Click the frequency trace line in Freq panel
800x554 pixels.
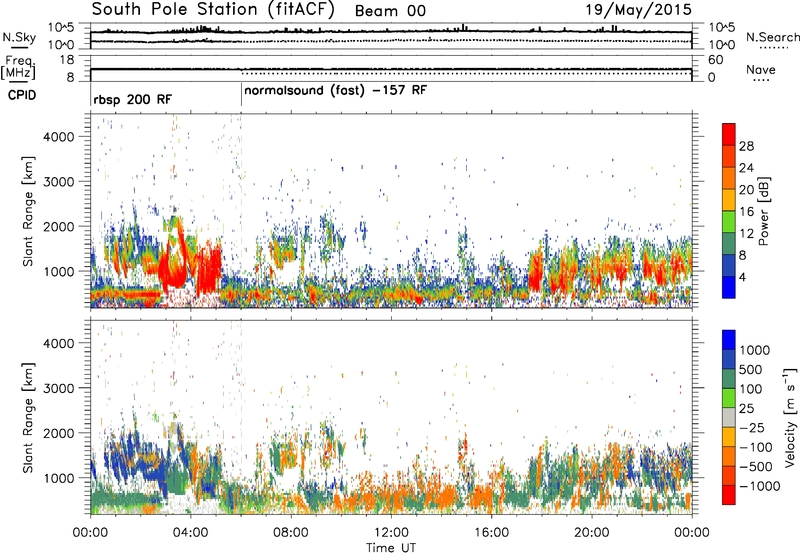[391, 68]
